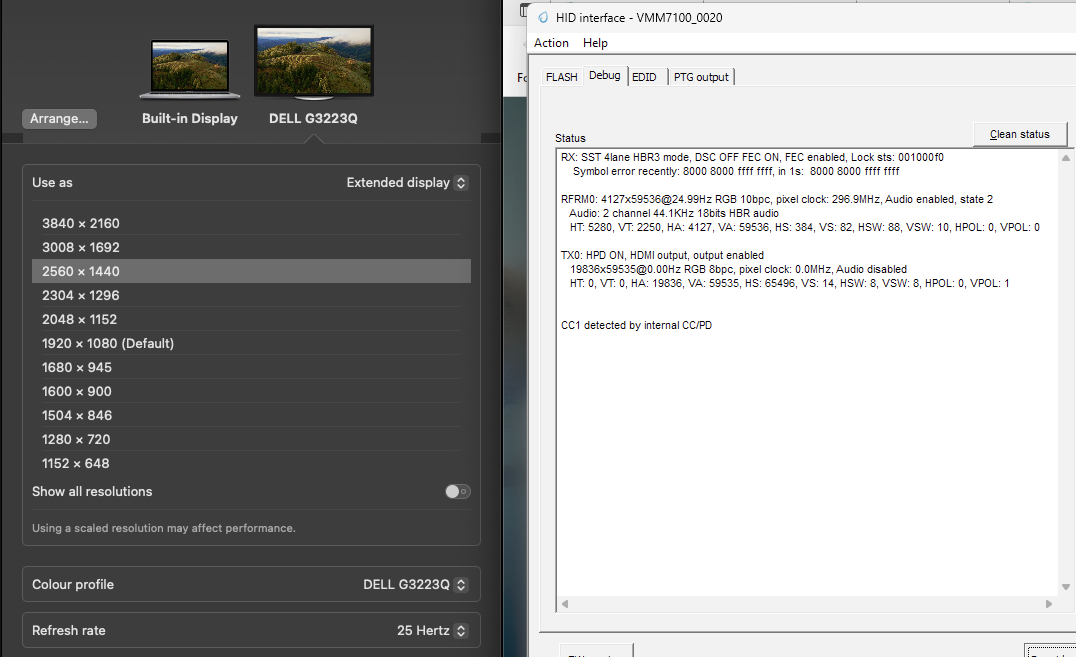This screenshot has height=657, width=1076.
Task: Click the Arrange button
Action: pos(59,118)
